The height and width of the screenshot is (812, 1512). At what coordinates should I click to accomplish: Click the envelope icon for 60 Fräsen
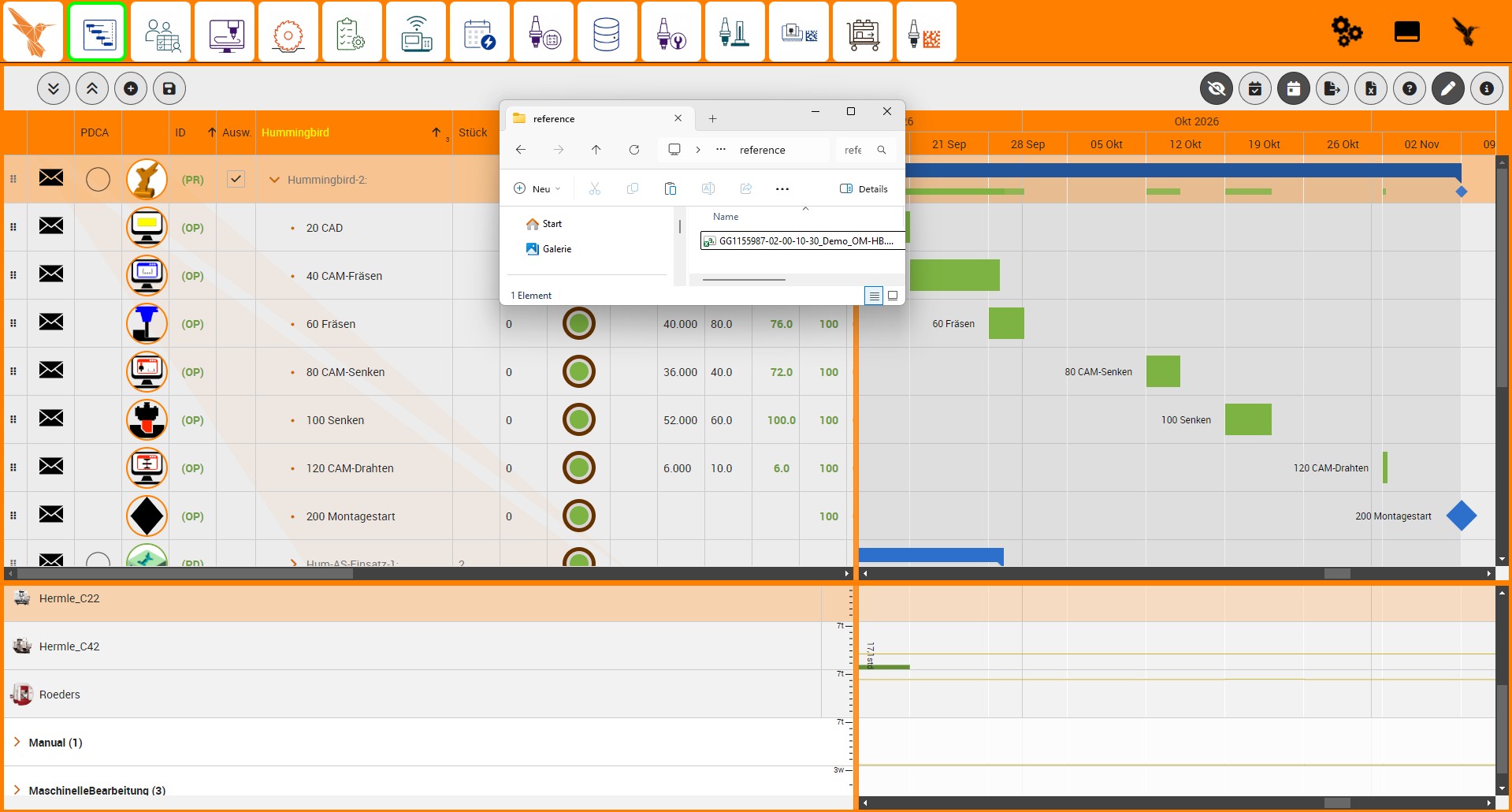51,322
